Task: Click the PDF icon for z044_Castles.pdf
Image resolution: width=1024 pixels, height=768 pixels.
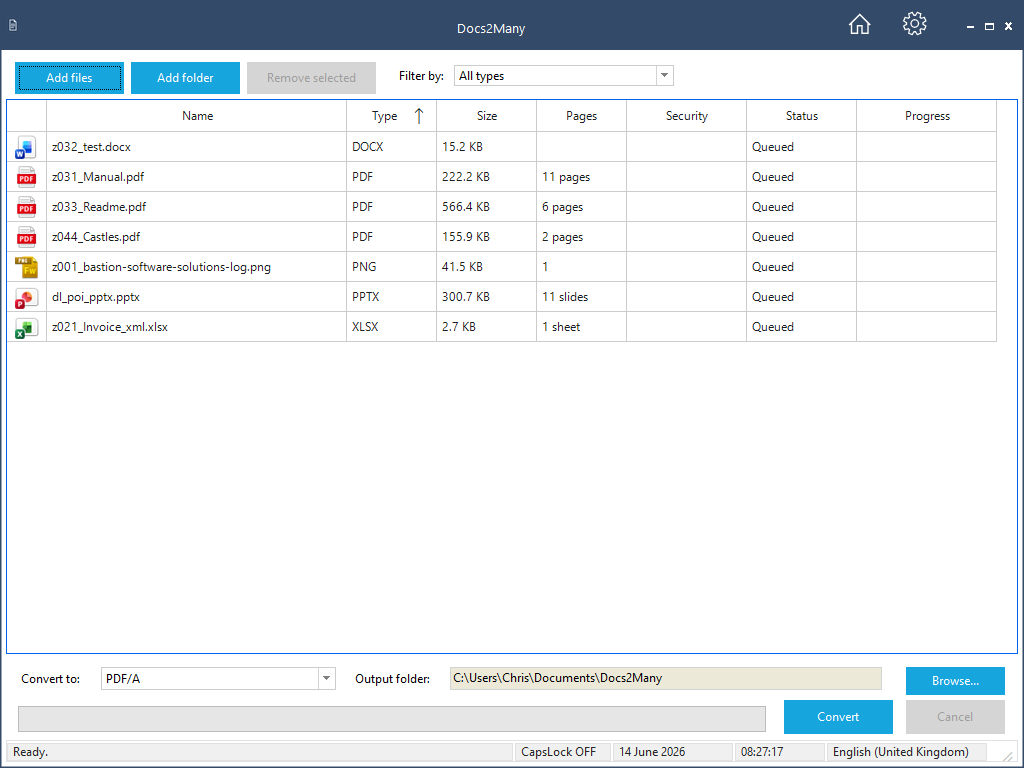Action: click(x=26, y=237)
